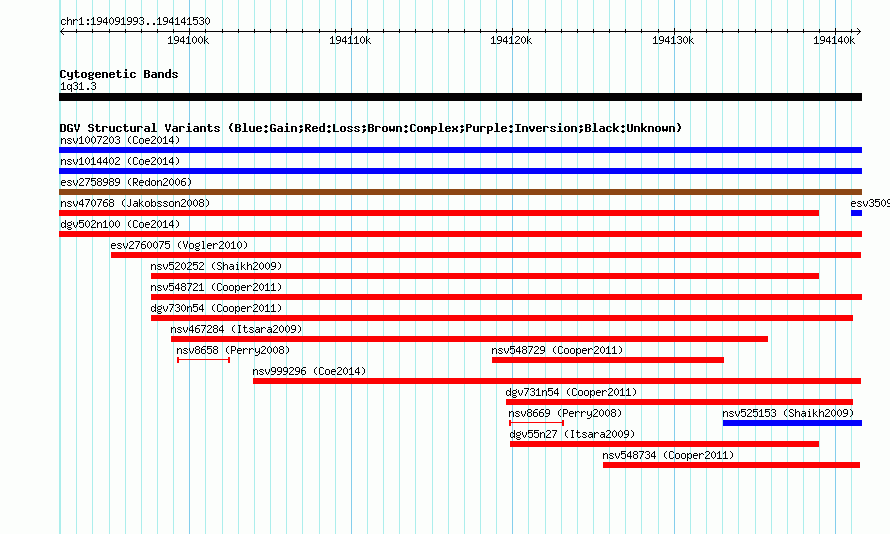The width and height of the screenshot is (890, 534).
Task: Click the 1q31.3 band label
Action: tap(78, 86)
